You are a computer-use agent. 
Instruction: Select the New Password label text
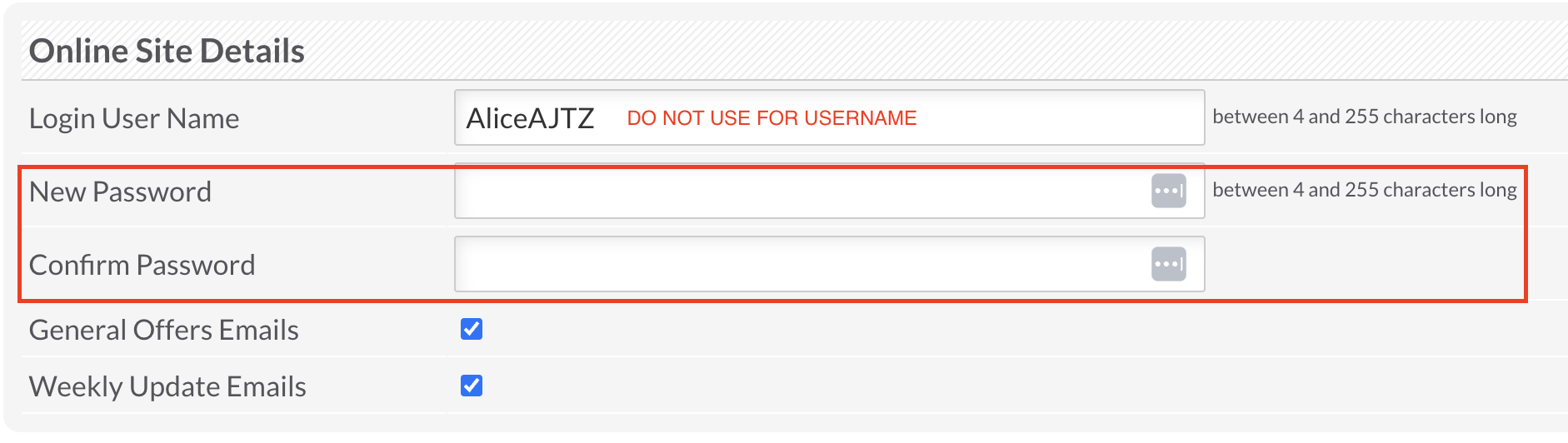click(x=120, y=192)
